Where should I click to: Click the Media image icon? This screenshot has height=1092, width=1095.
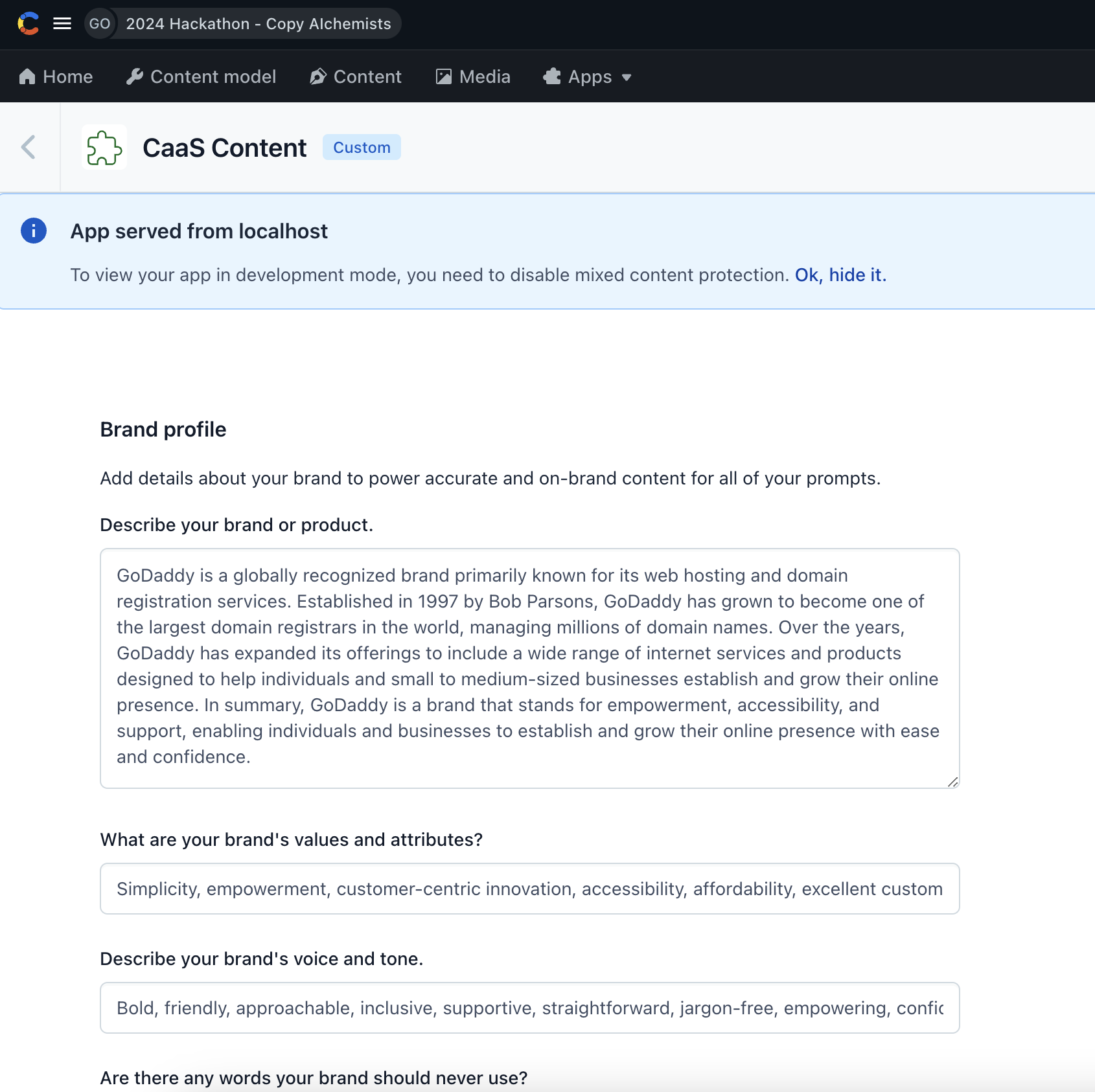[x=444, y=77]
